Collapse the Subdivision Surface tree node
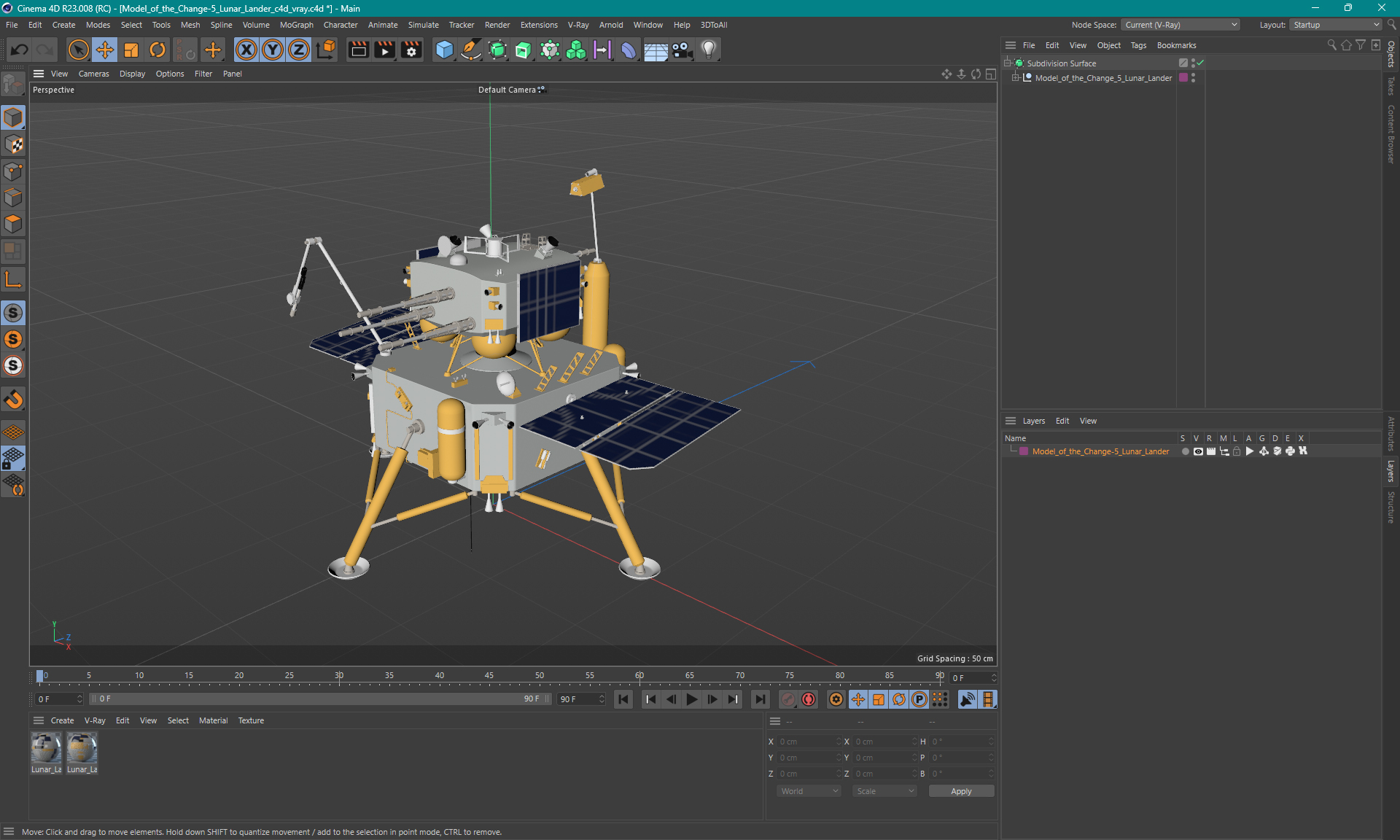 [1008, 63]
